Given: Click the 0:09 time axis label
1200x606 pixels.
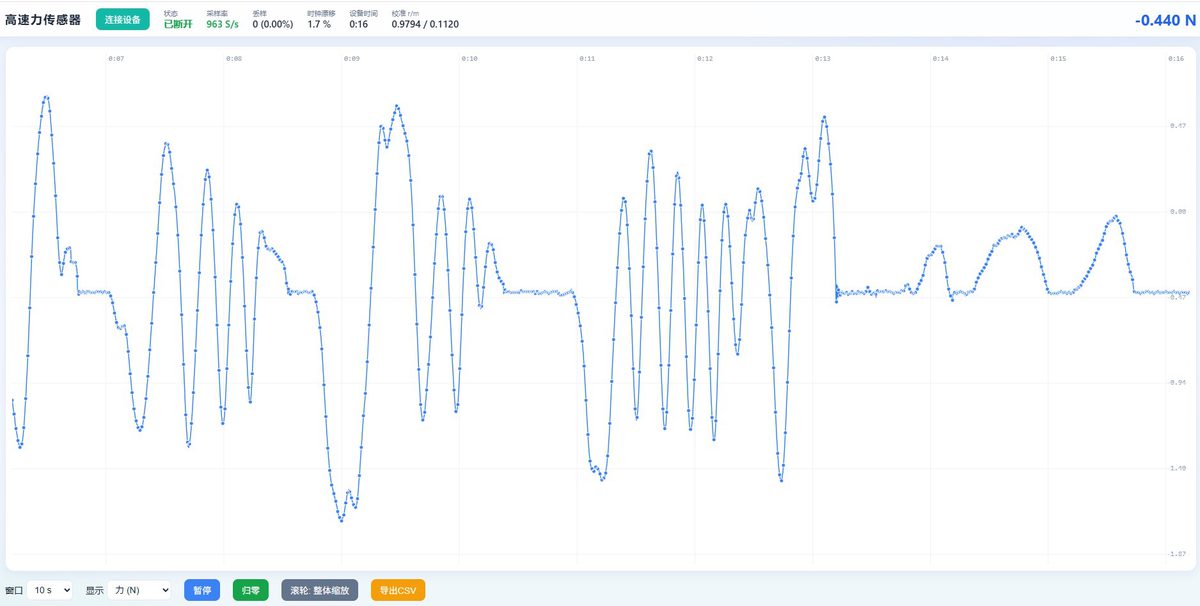Looking at the screenshot, I should coord(352,59).
